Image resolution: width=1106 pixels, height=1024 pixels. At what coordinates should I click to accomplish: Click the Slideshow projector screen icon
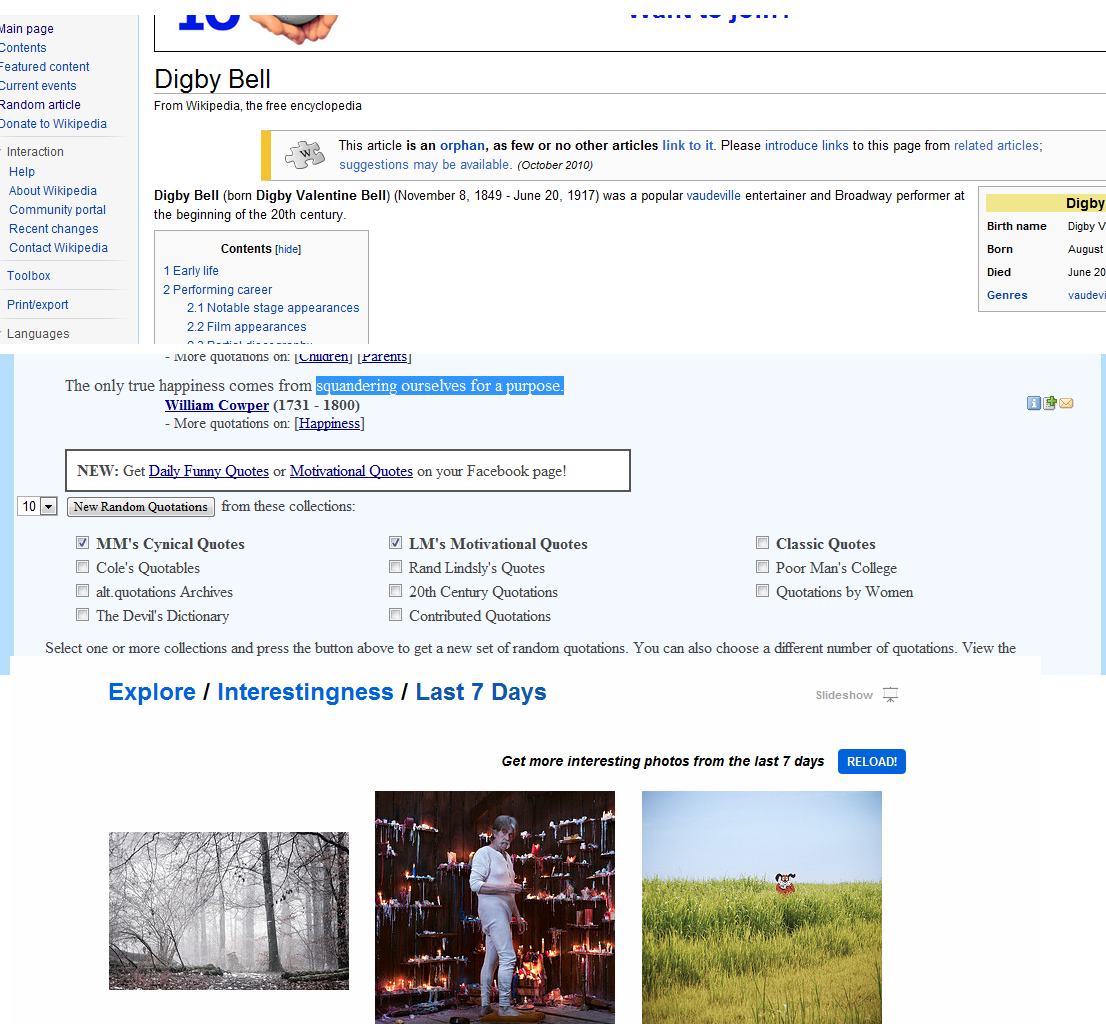coord(890,695)
